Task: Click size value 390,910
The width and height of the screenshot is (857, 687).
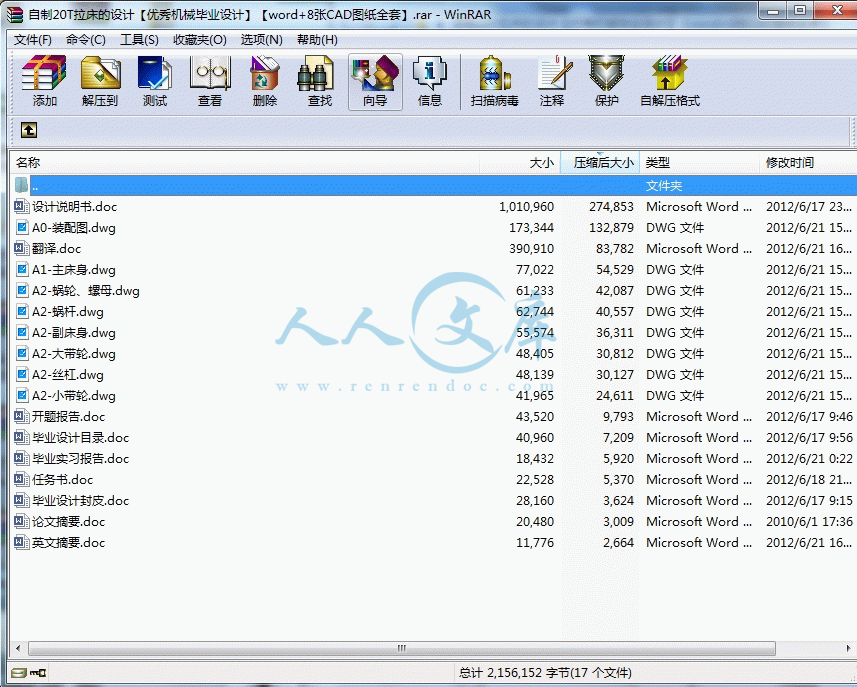Action: point(531,249)
